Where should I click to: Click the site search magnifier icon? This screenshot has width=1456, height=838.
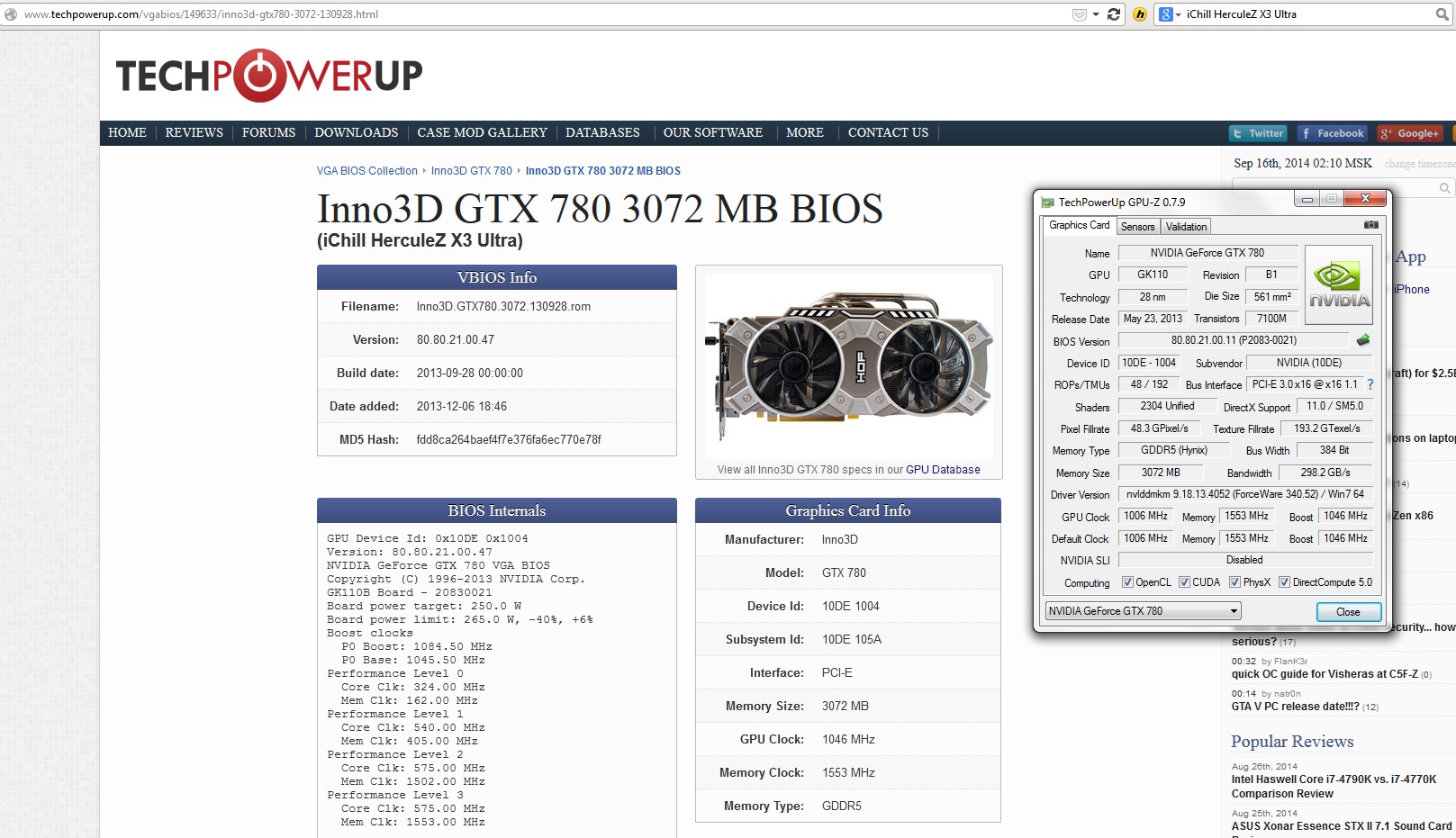point(1444,188)
